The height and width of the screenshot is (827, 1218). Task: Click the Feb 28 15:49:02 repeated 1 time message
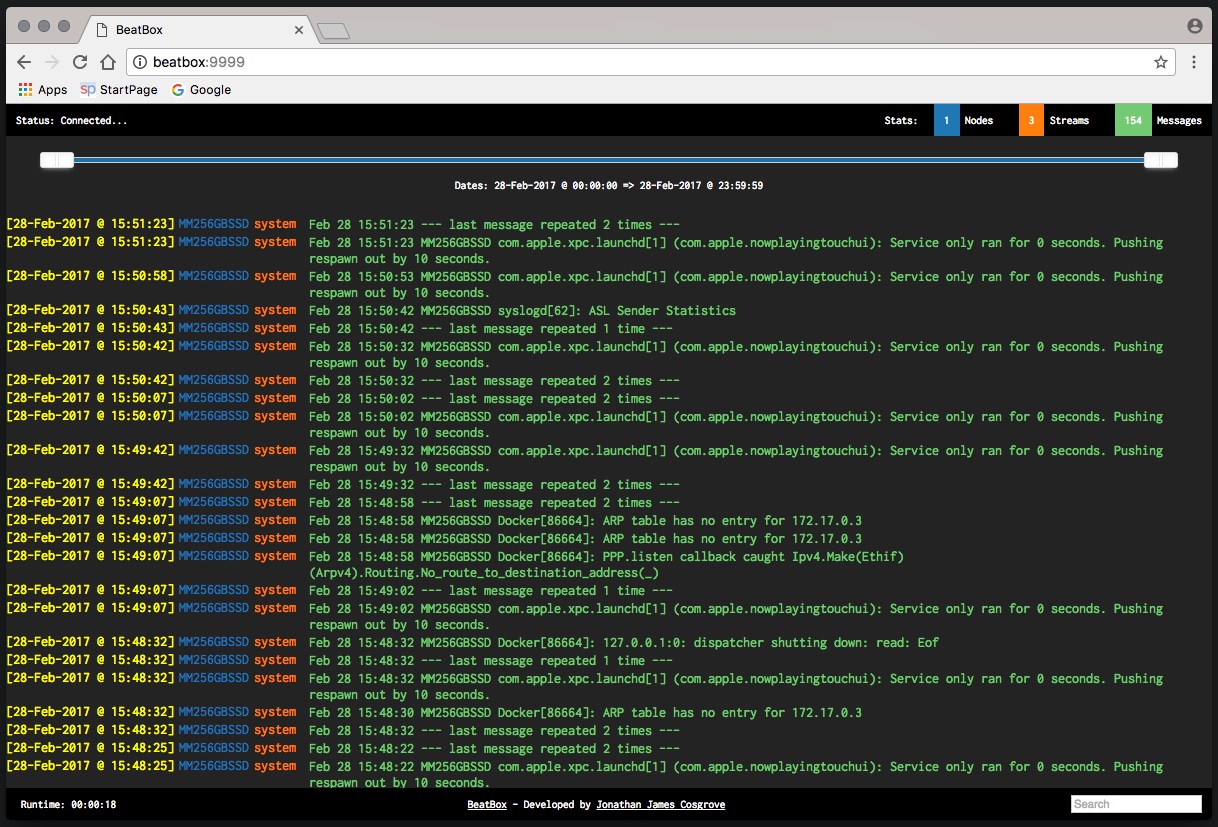(x=491, y=591)
